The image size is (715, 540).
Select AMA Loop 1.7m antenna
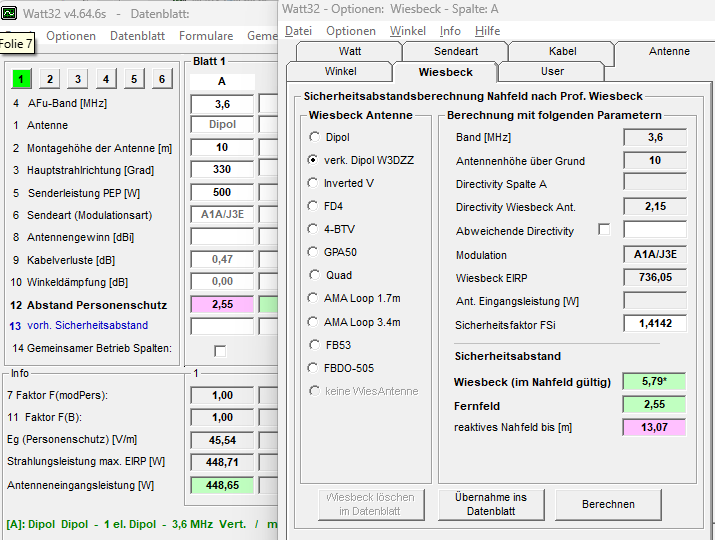pyautogui.click(x=313, y=298)
